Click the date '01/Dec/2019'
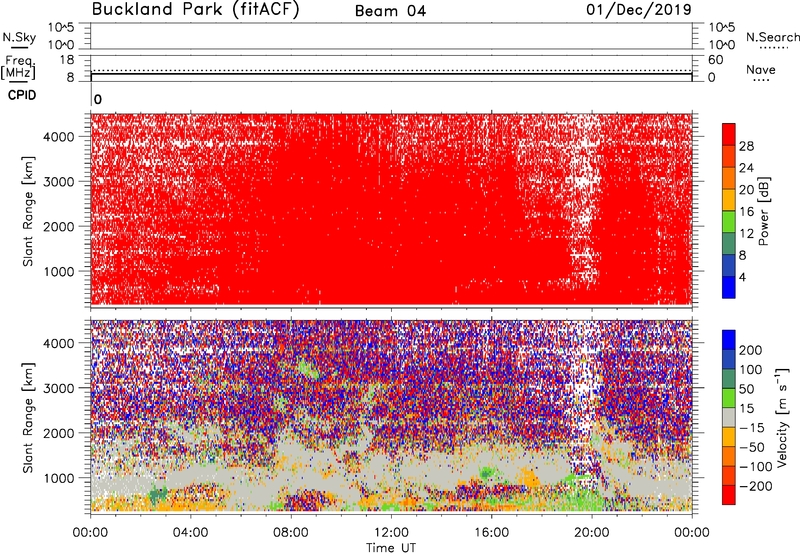 639,10
